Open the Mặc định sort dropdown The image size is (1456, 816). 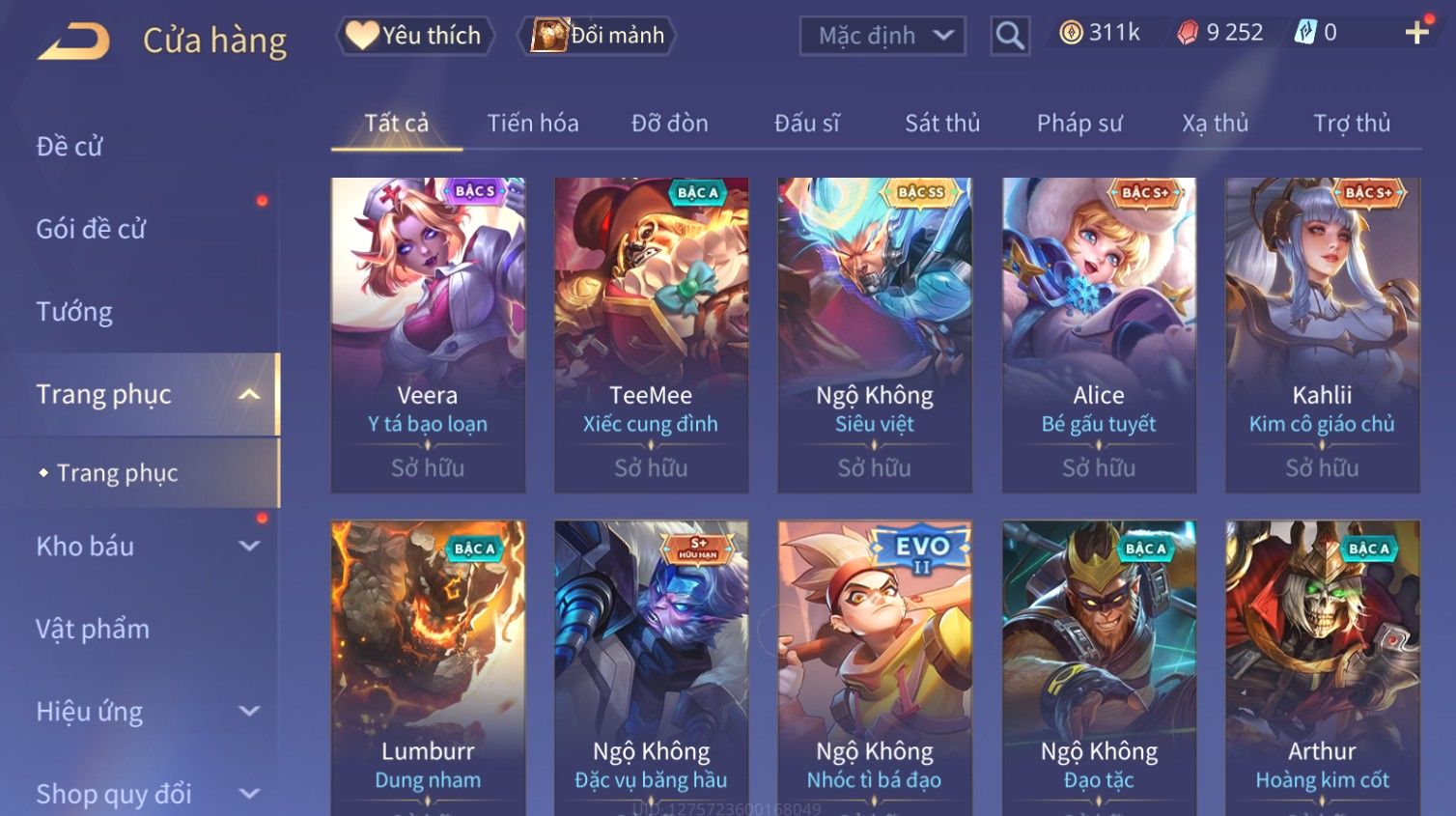[882, 37]
